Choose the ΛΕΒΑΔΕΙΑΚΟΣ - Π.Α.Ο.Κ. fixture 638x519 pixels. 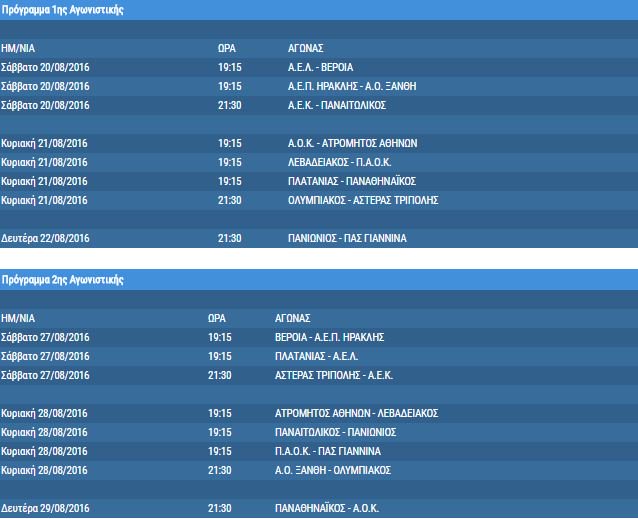click(x=335, y=162)
